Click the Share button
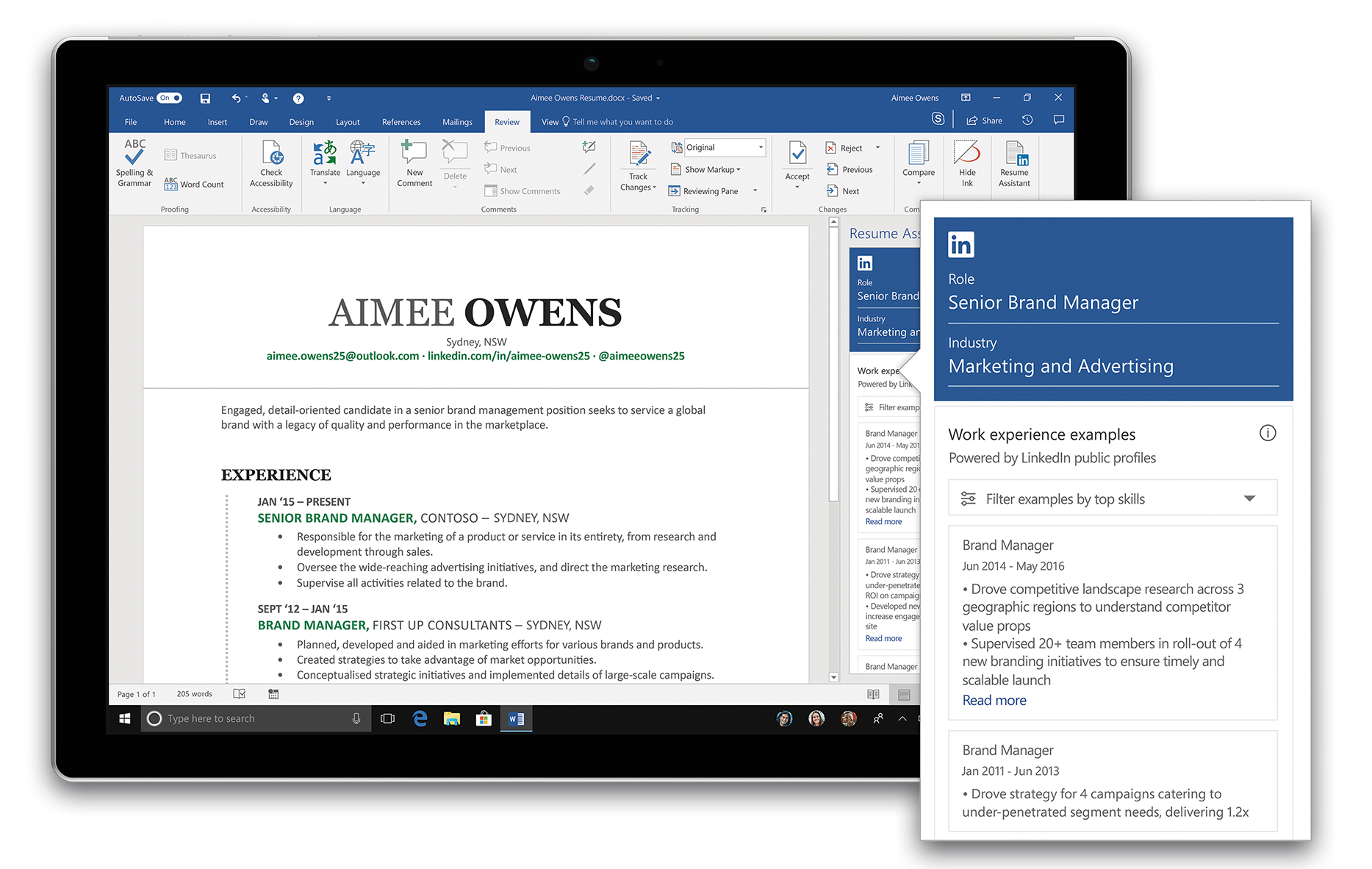Image resolution: width=1372 pixels, height=869 pixels. (x=984, y=121)
